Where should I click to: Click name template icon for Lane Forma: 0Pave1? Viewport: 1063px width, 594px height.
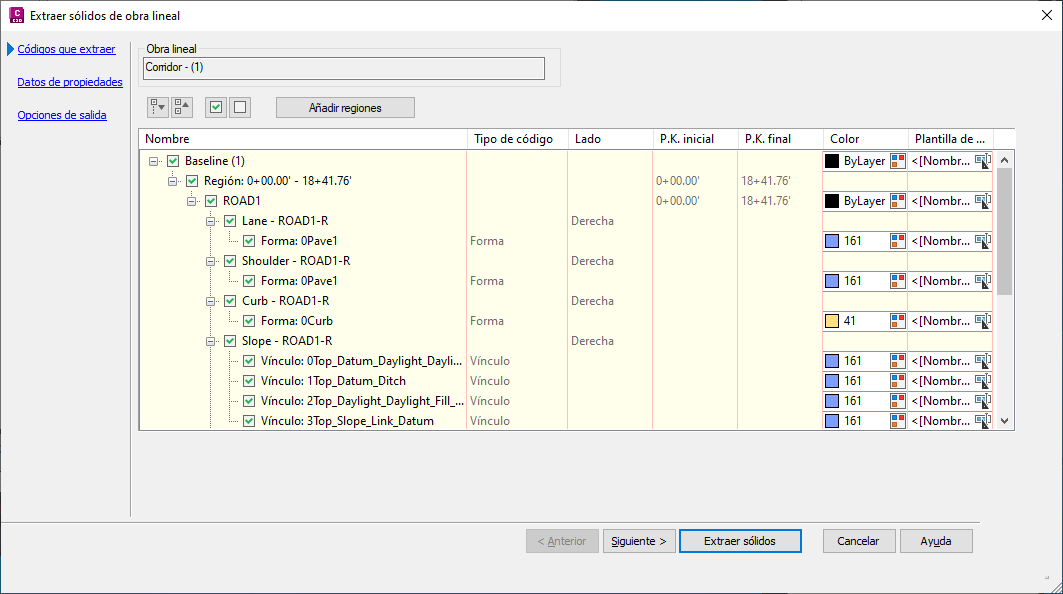[983, 241]
